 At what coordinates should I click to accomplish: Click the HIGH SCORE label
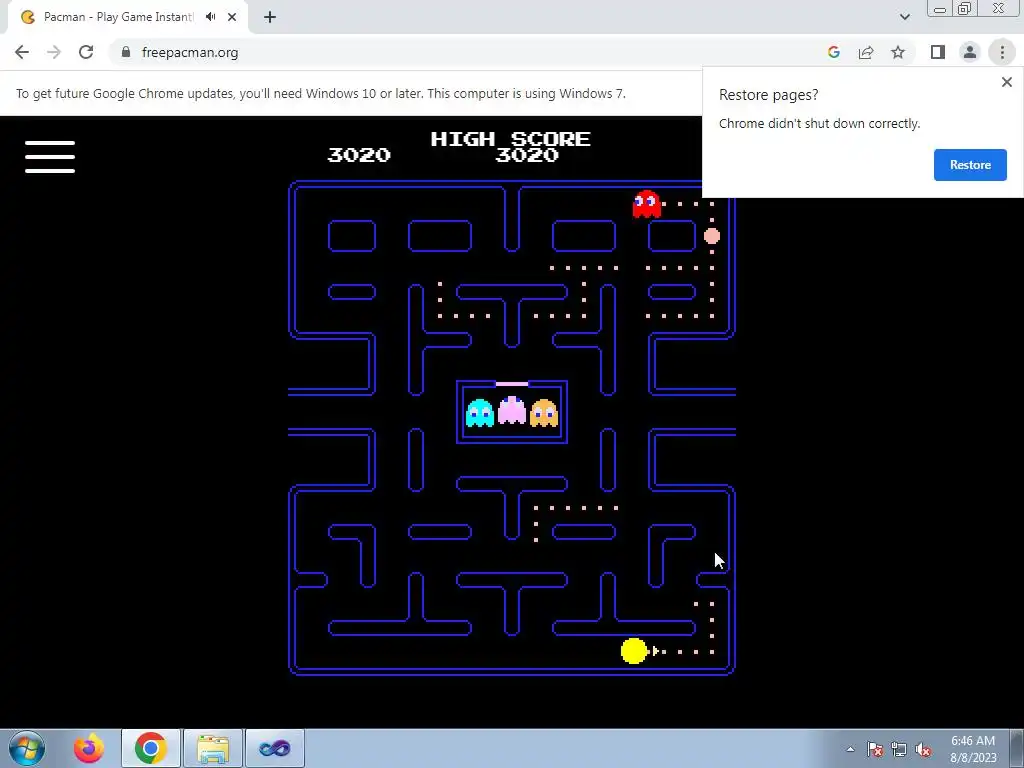[511, 138]
